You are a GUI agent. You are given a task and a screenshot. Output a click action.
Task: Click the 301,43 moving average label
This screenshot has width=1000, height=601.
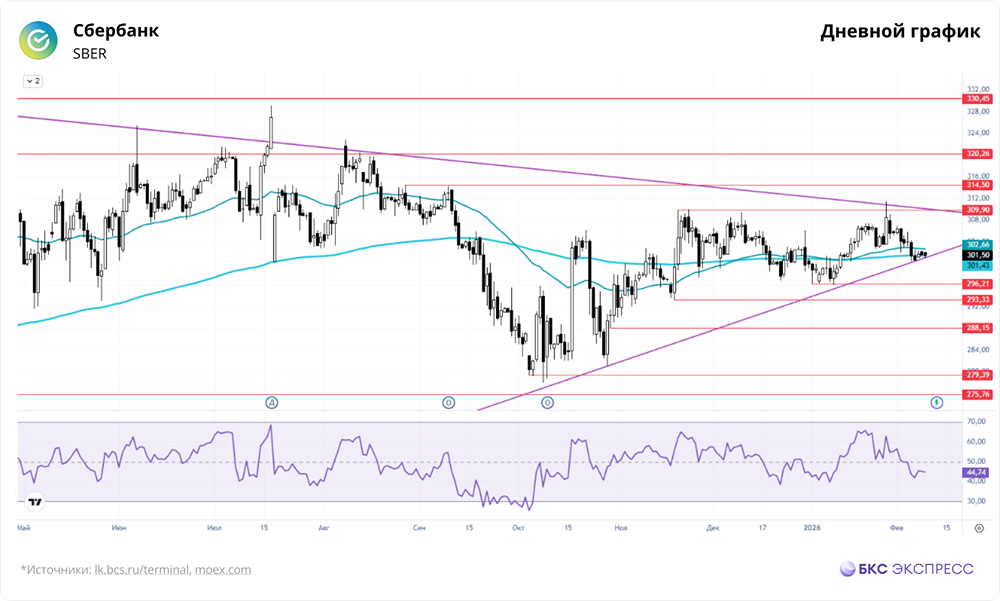[x=978, y=265]
